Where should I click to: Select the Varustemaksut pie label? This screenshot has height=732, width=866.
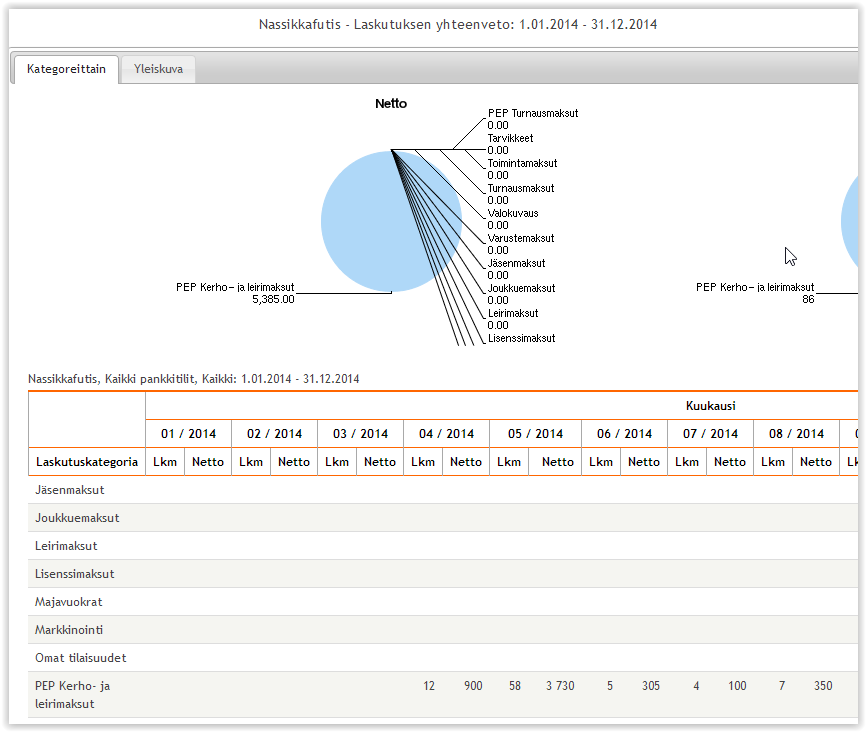(x=521, y=238)
